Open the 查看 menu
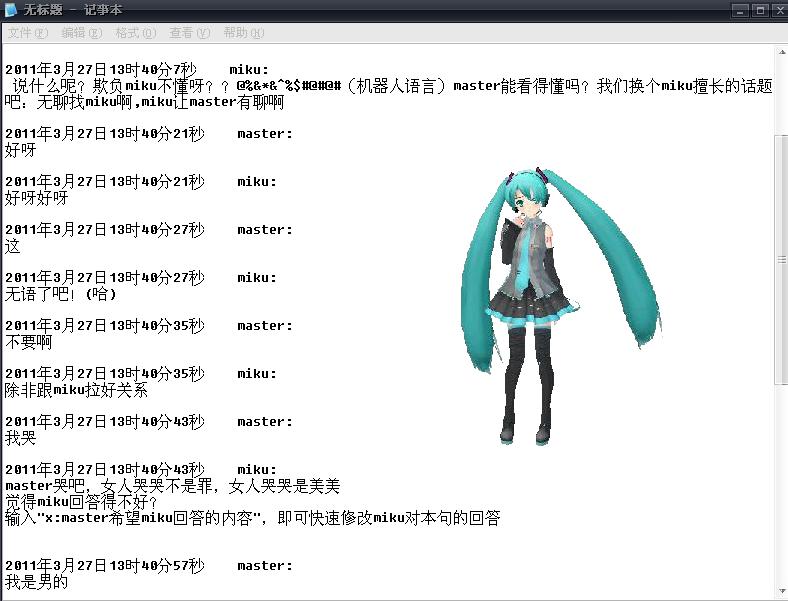The image size is (788, 601). 189,33
